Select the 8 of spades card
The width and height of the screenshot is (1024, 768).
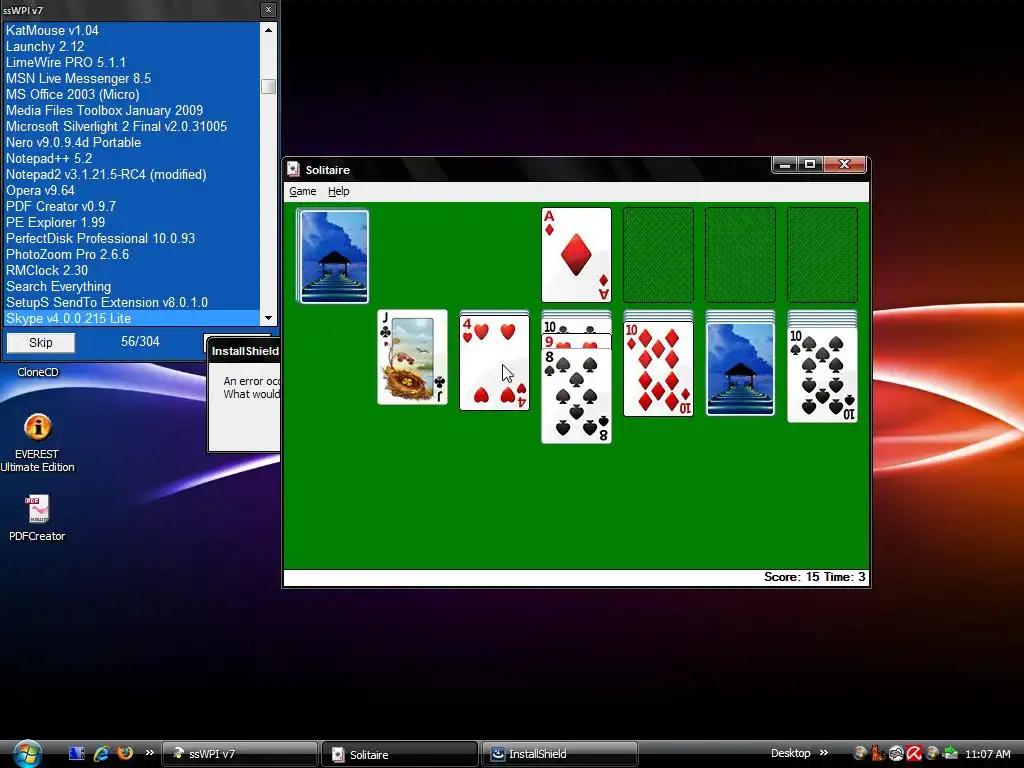click(577, 396)
